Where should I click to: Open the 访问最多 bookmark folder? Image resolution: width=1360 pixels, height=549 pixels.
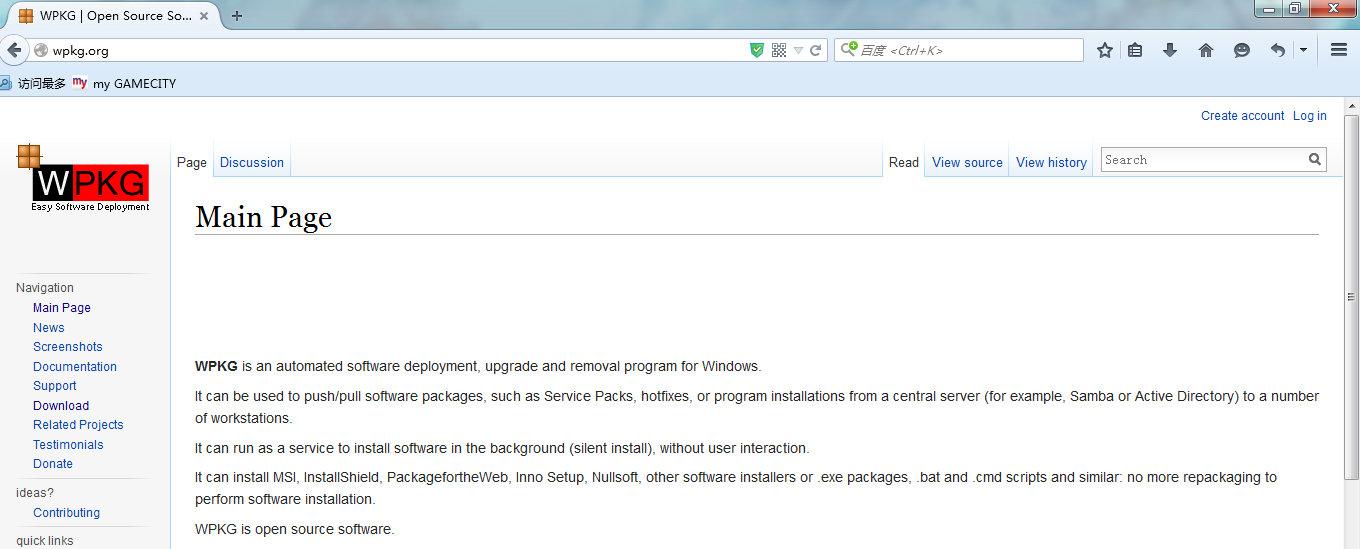33,84
